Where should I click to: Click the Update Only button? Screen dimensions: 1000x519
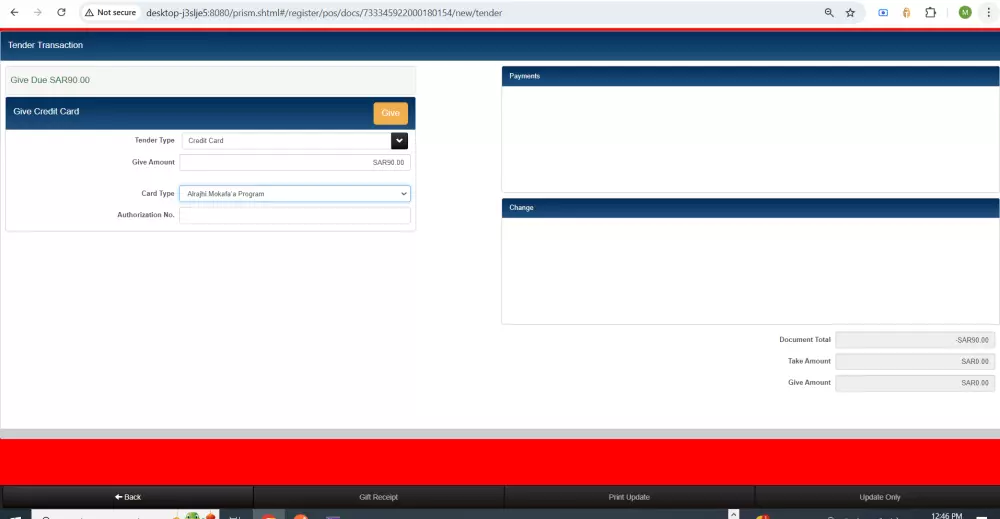[879, 497]
